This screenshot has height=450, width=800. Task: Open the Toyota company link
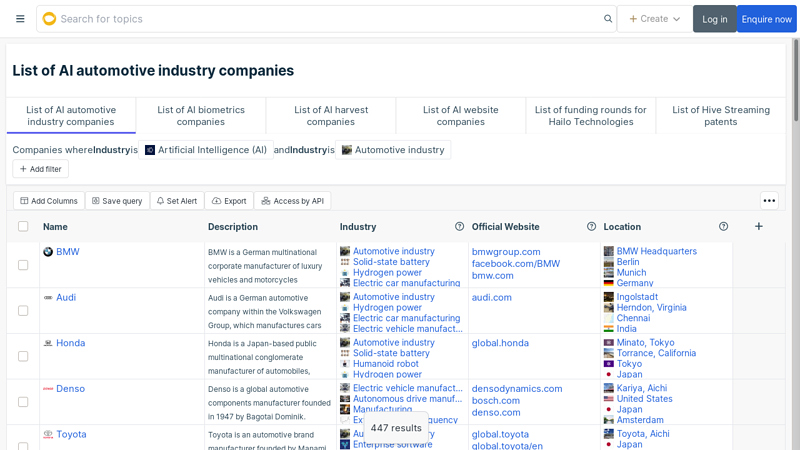coord(71,434)
